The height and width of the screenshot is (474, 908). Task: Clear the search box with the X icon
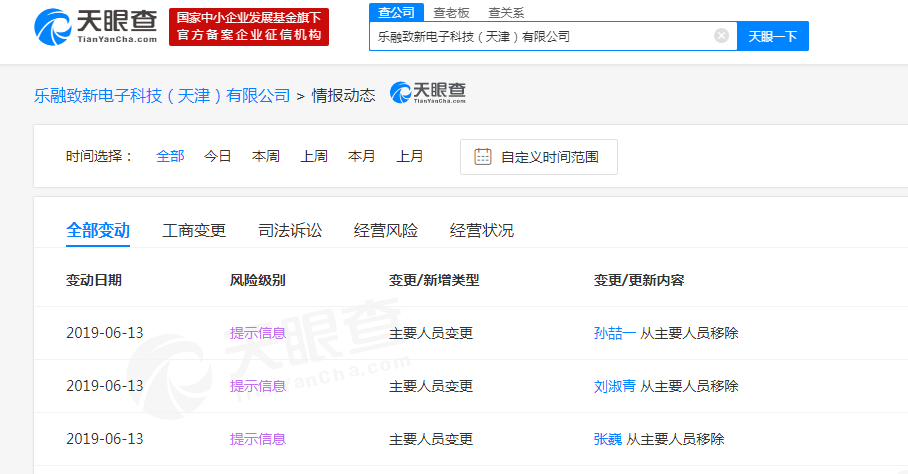(x=721, y=36)
